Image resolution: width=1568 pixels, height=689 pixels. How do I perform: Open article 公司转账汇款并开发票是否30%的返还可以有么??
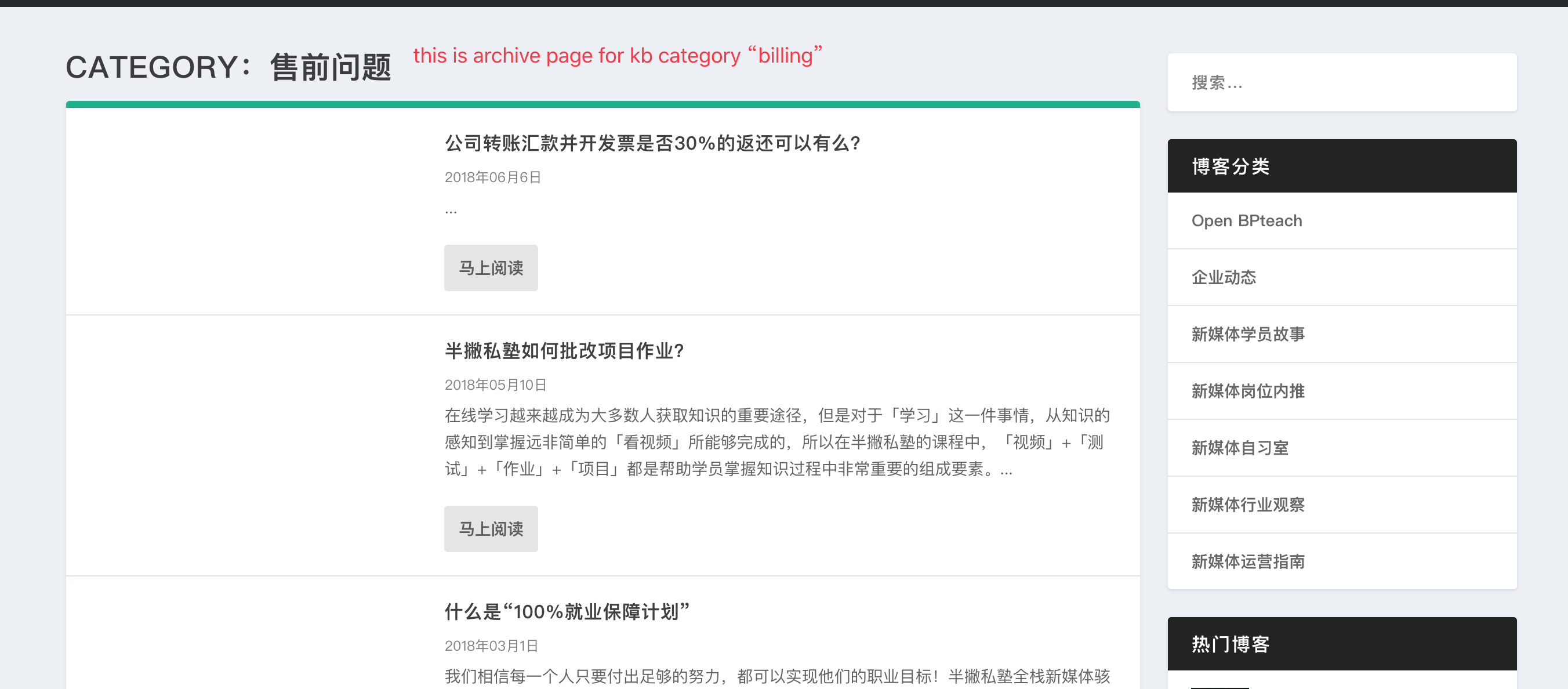pos(652,143)
